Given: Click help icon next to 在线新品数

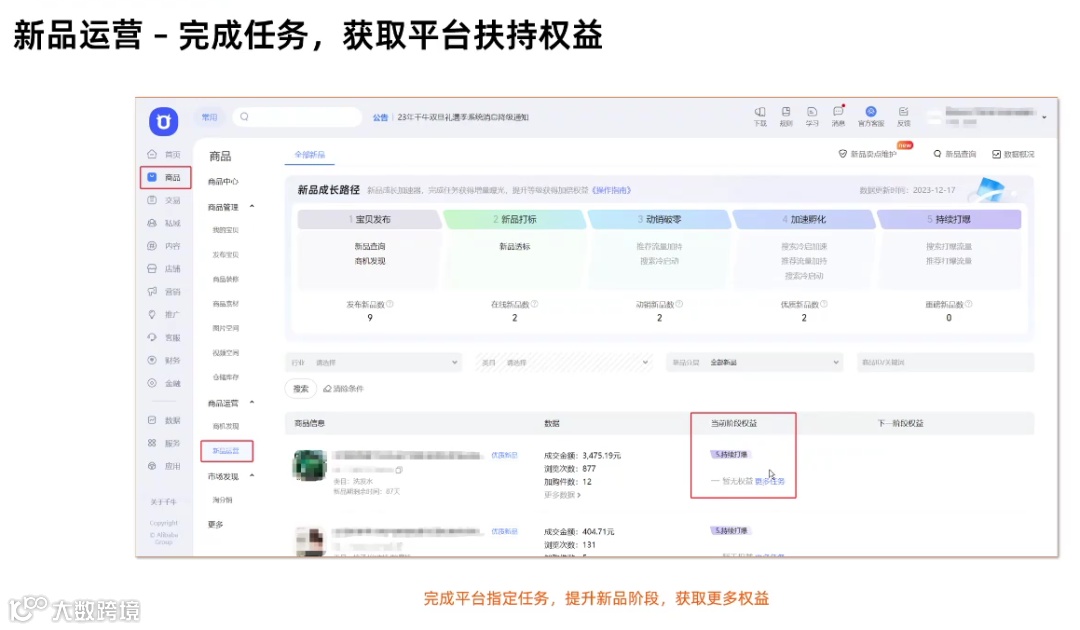Looking at the screenshot, I should [534, 304].
